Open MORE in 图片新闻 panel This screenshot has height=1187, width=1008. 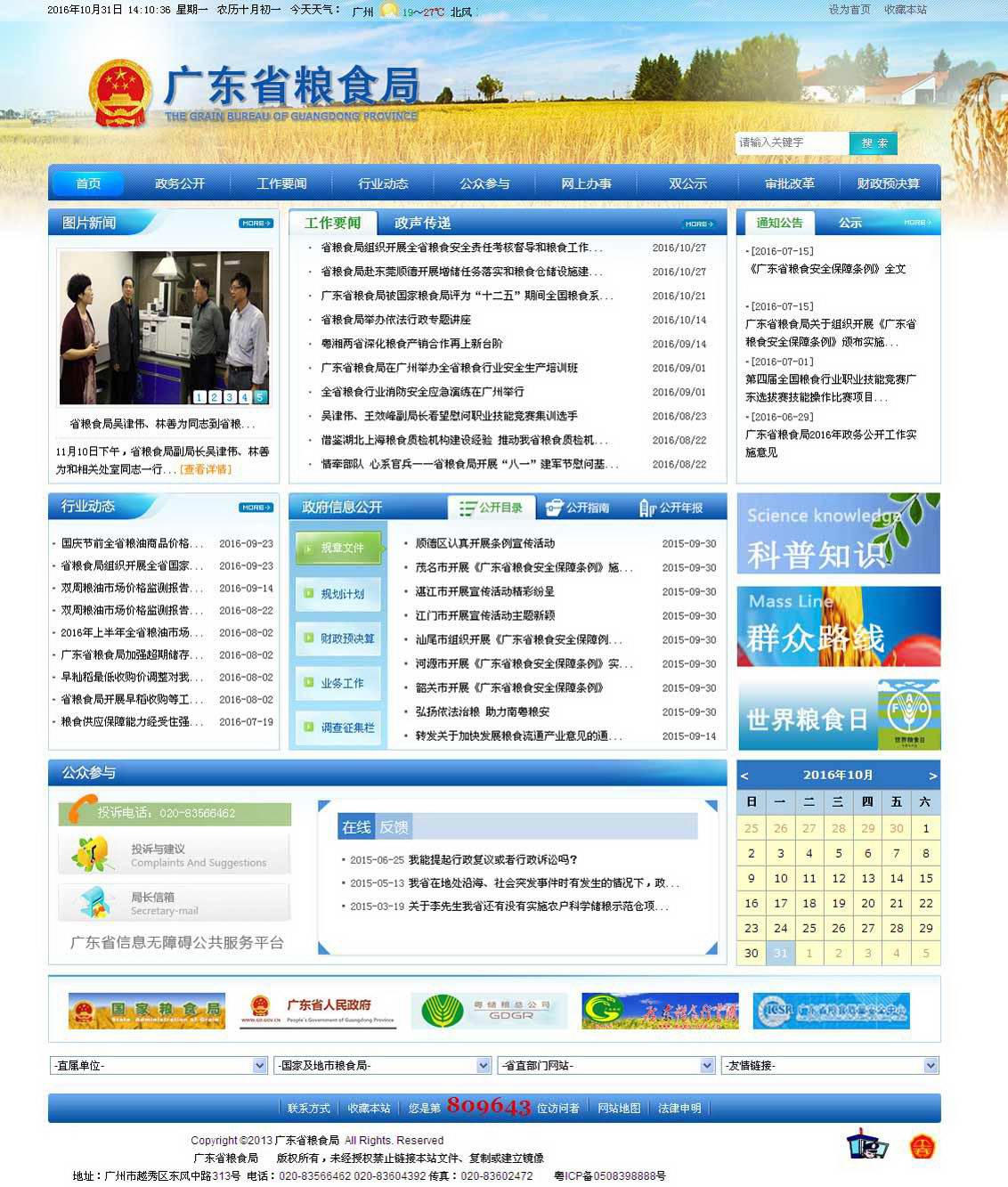point(256,224)
